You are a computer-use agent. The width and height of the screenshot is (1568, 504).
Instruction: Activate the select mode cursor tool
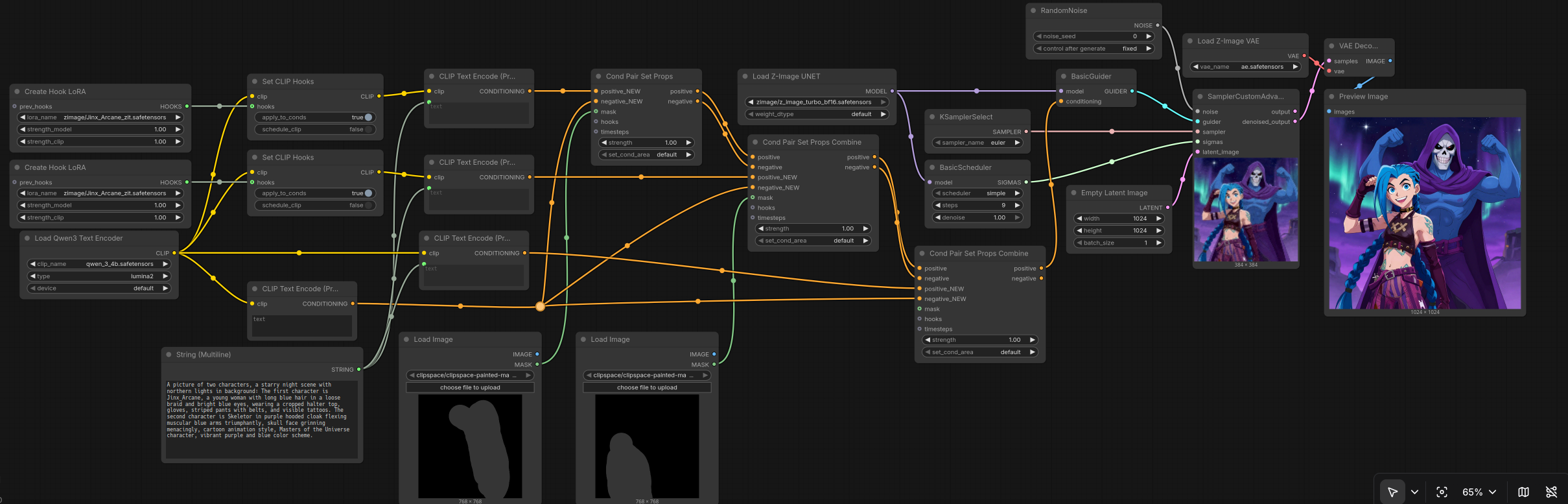pyautogui.click(x=1392, y=492)
